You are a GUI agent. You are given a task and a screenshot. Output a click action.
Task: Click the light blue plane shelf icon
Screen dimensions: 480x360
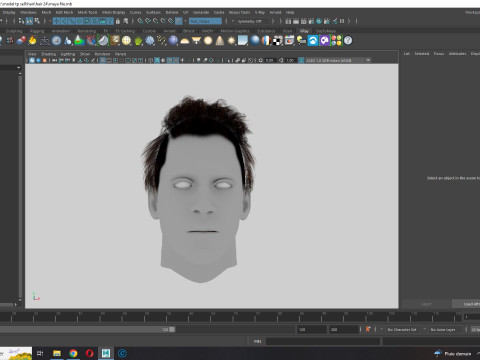click(x=243, y=41)
